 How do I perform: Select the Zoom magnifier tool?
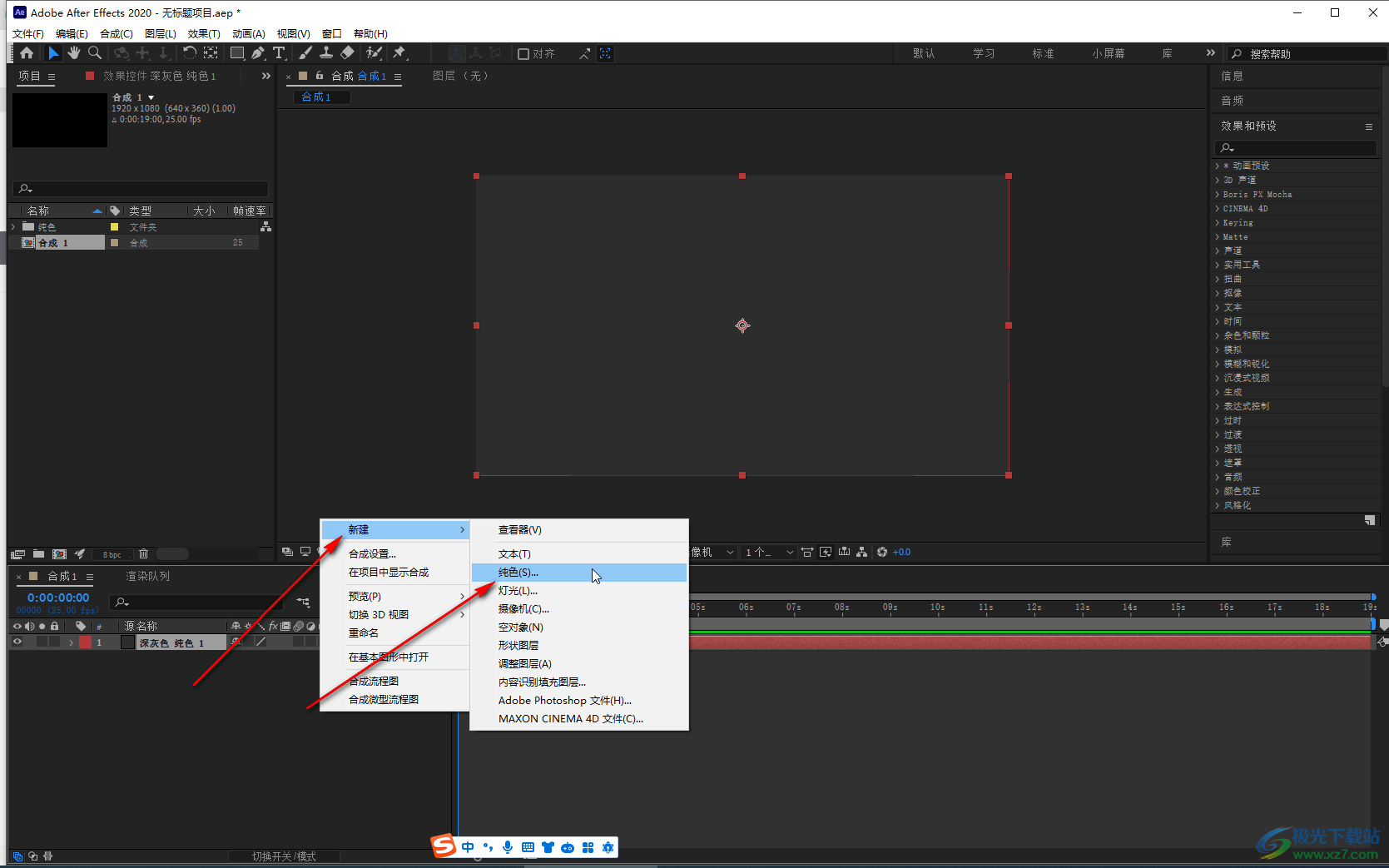click(x=95, y=53)
